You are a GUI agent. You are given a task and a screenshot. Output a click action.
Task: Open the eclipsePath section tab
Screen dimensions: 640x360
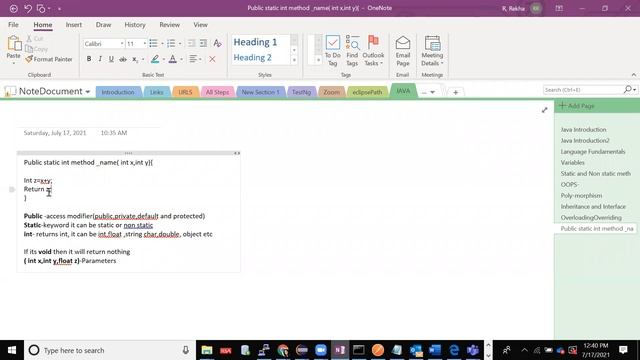(367, 92)
